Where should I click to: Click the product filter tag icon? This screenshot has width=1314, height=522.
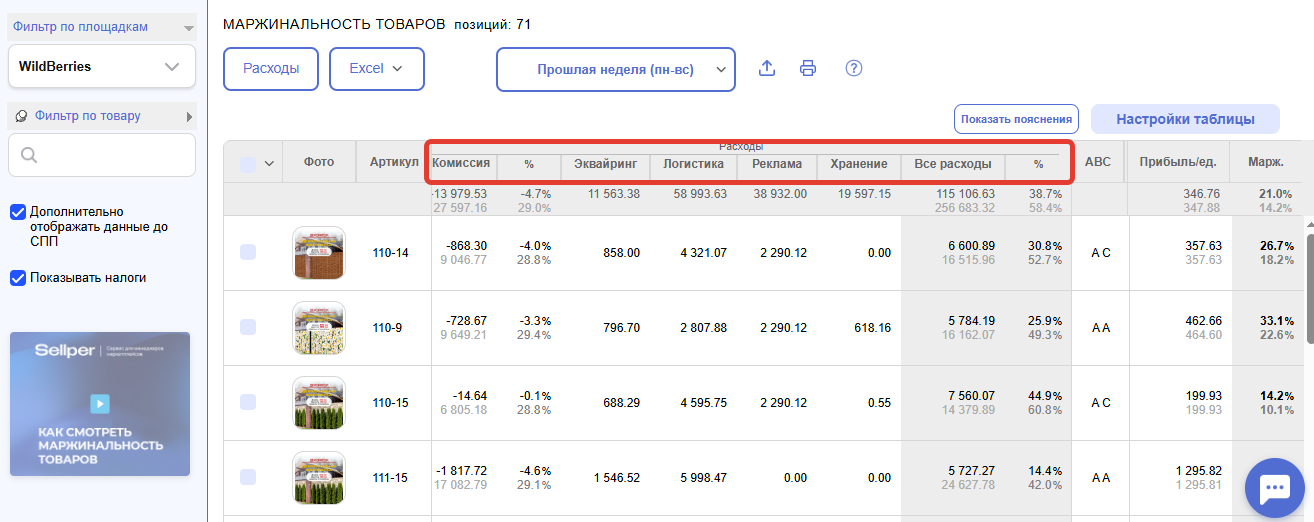[x=21, y=117]
